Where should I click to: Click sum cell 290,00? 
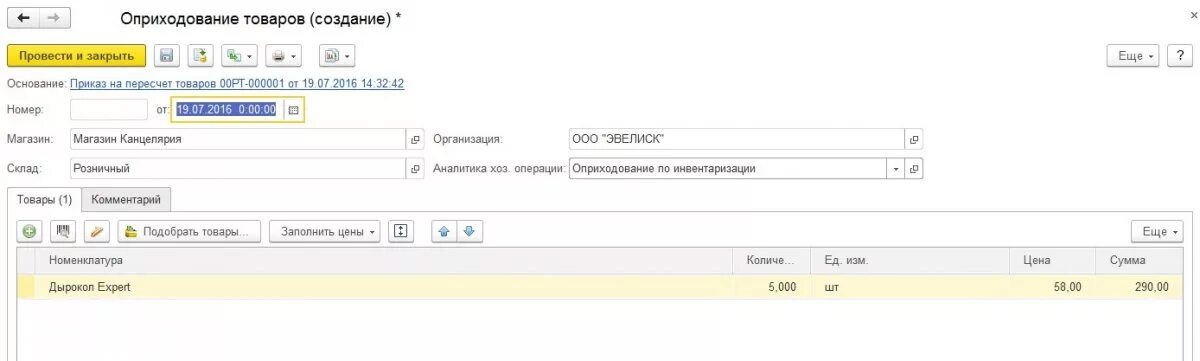(x=1139, y=287)
